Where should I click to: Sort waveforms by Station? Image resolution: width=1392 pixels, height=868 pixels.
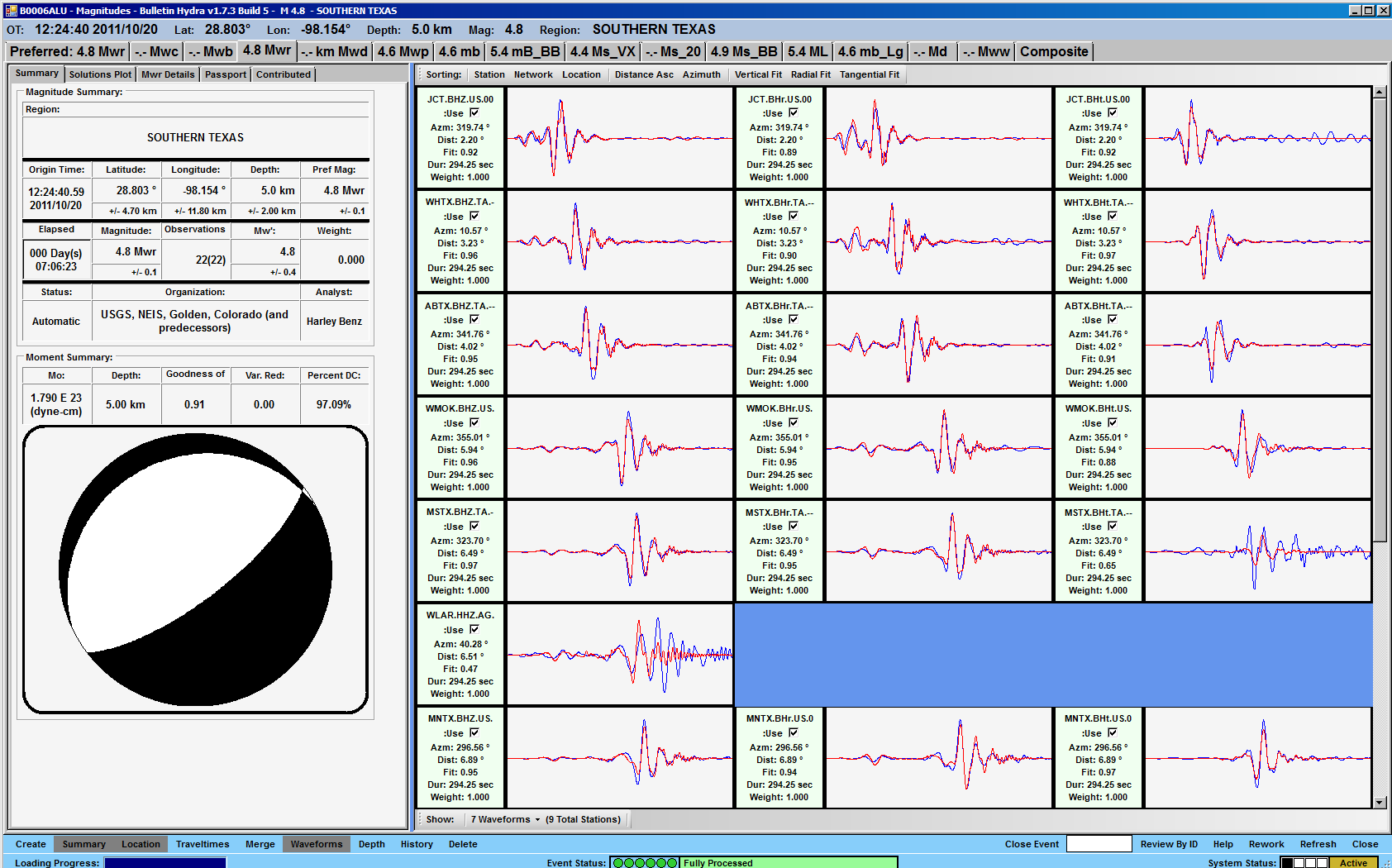(x=489, y=74)
